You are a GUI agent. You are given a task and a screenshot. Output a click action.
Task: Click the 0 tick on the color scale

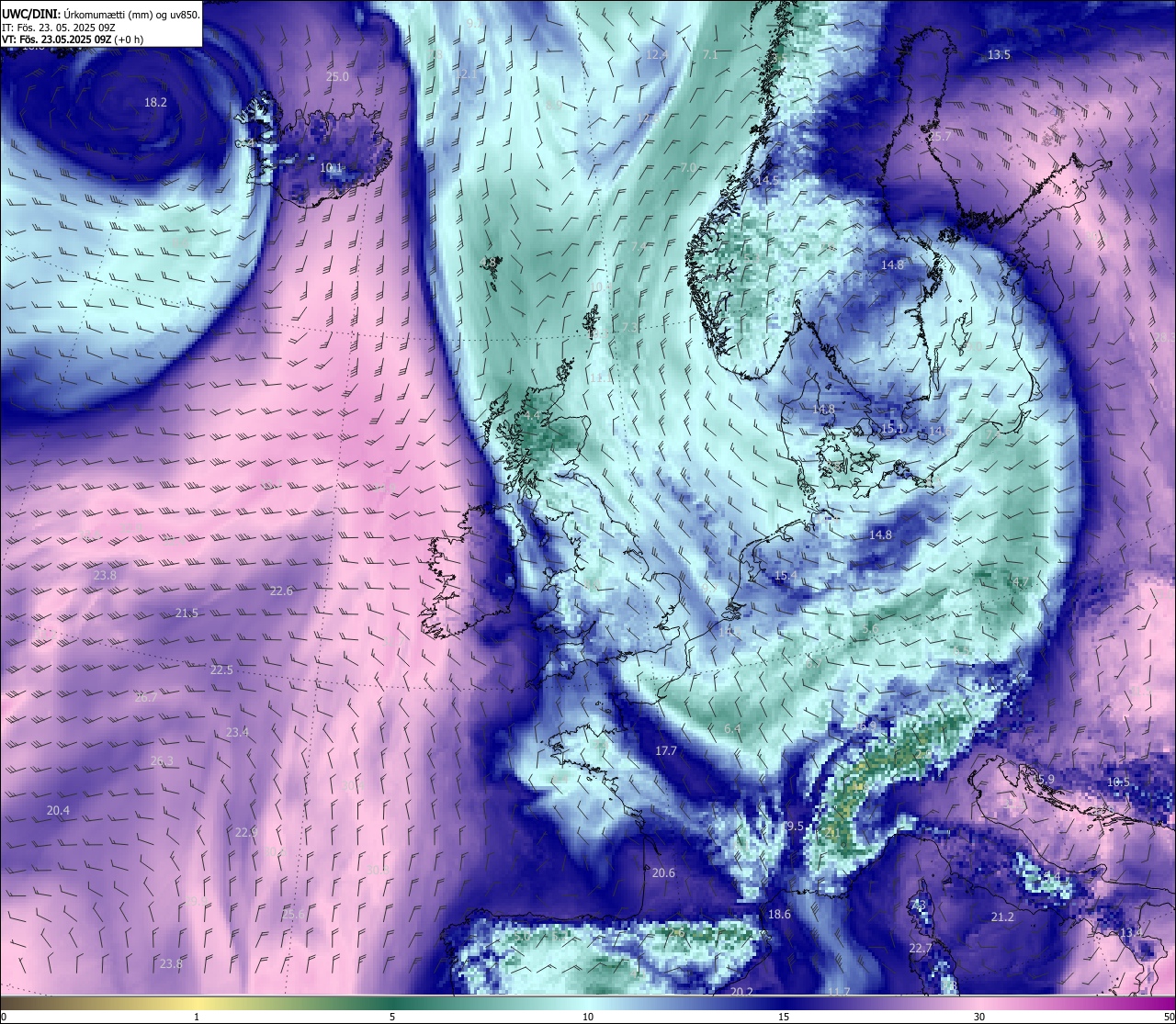pyautogui.click(x=4, y=1016)
